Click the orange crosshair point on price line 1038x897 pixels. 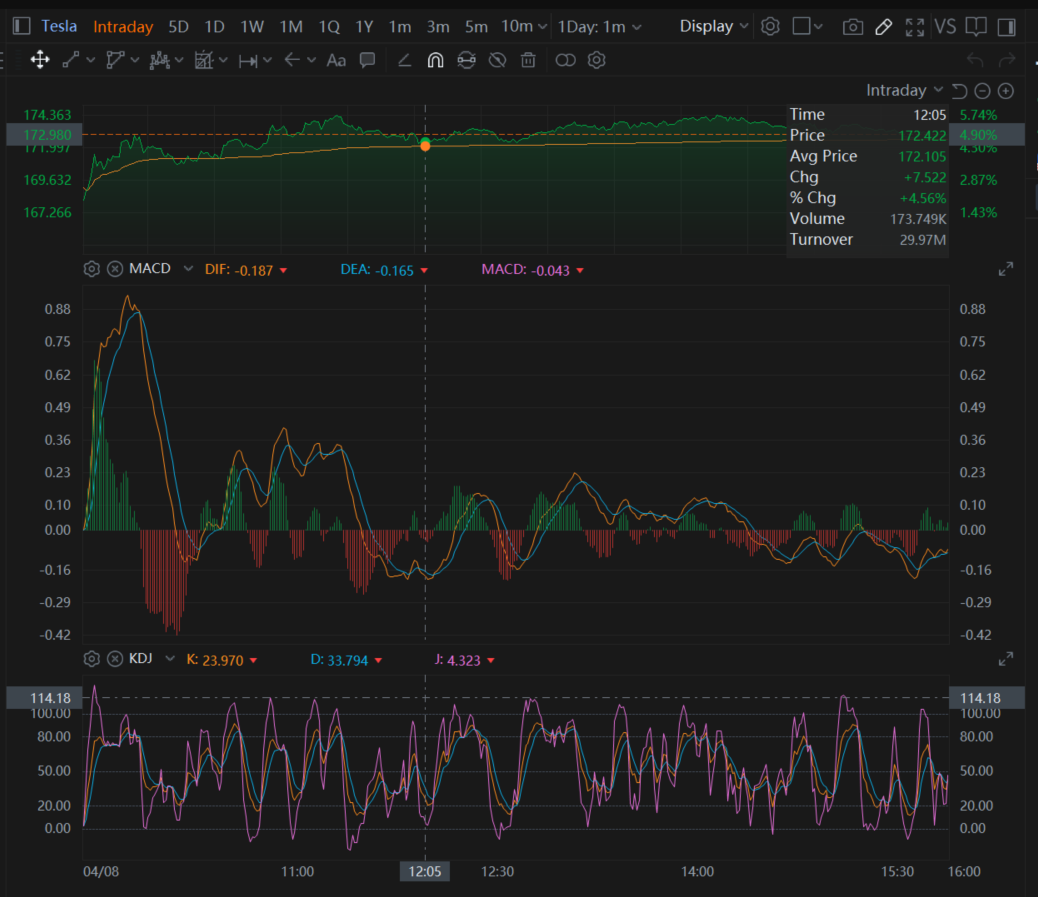(425, 145)
